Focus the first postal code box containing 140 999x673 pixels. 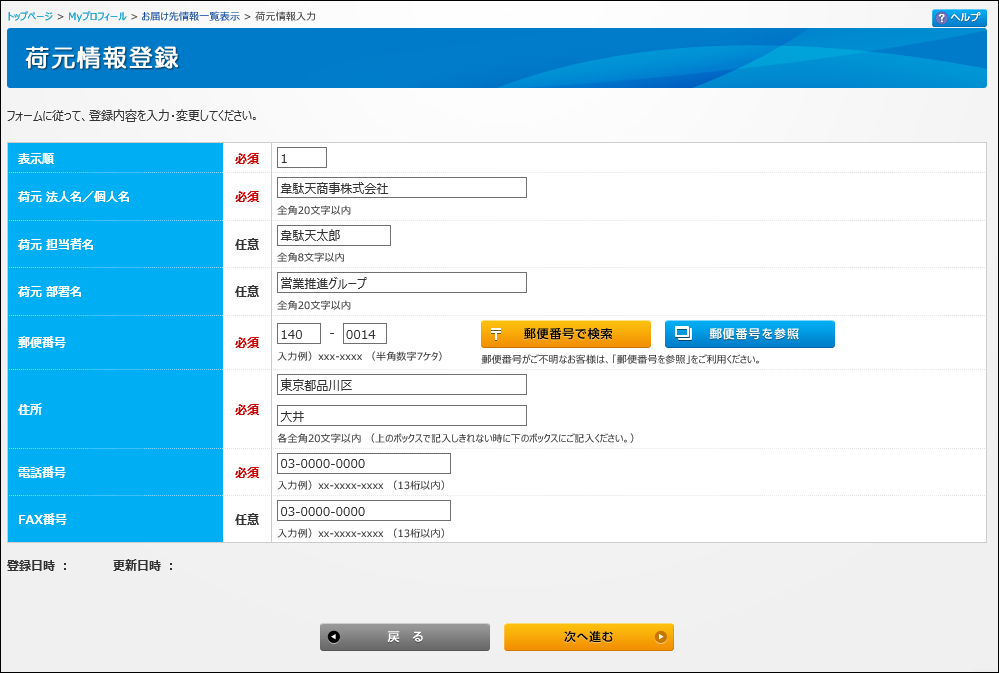pyautogui.click(x=298, y=334)
